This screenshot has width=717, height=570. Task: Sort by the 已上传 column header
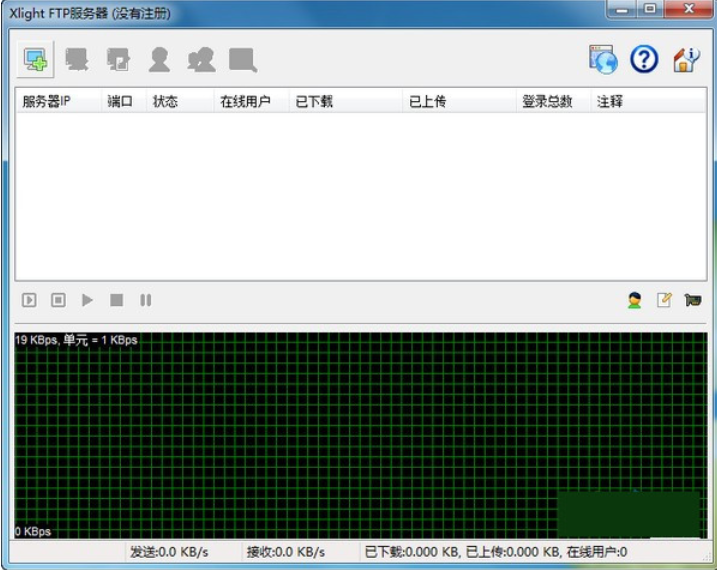point(459,101)
